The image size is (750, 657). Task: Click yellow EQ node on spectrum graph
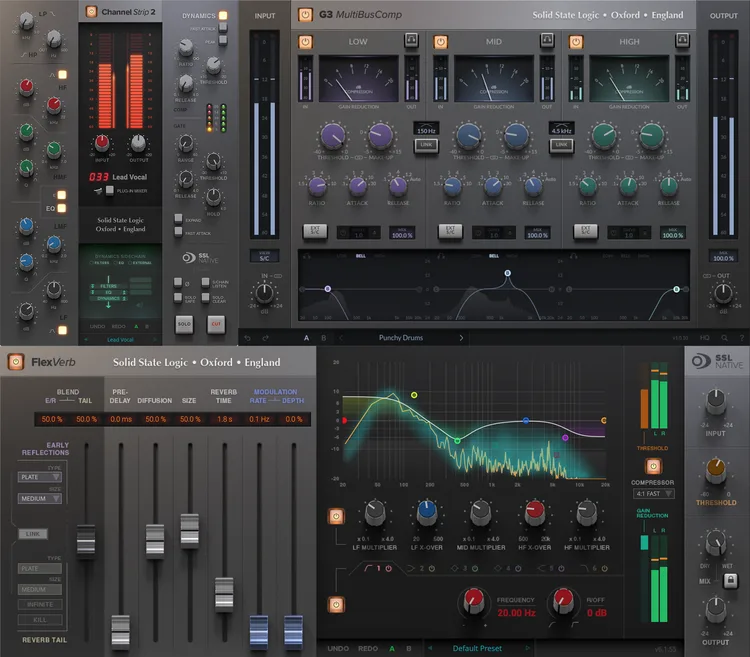(414, 395)
